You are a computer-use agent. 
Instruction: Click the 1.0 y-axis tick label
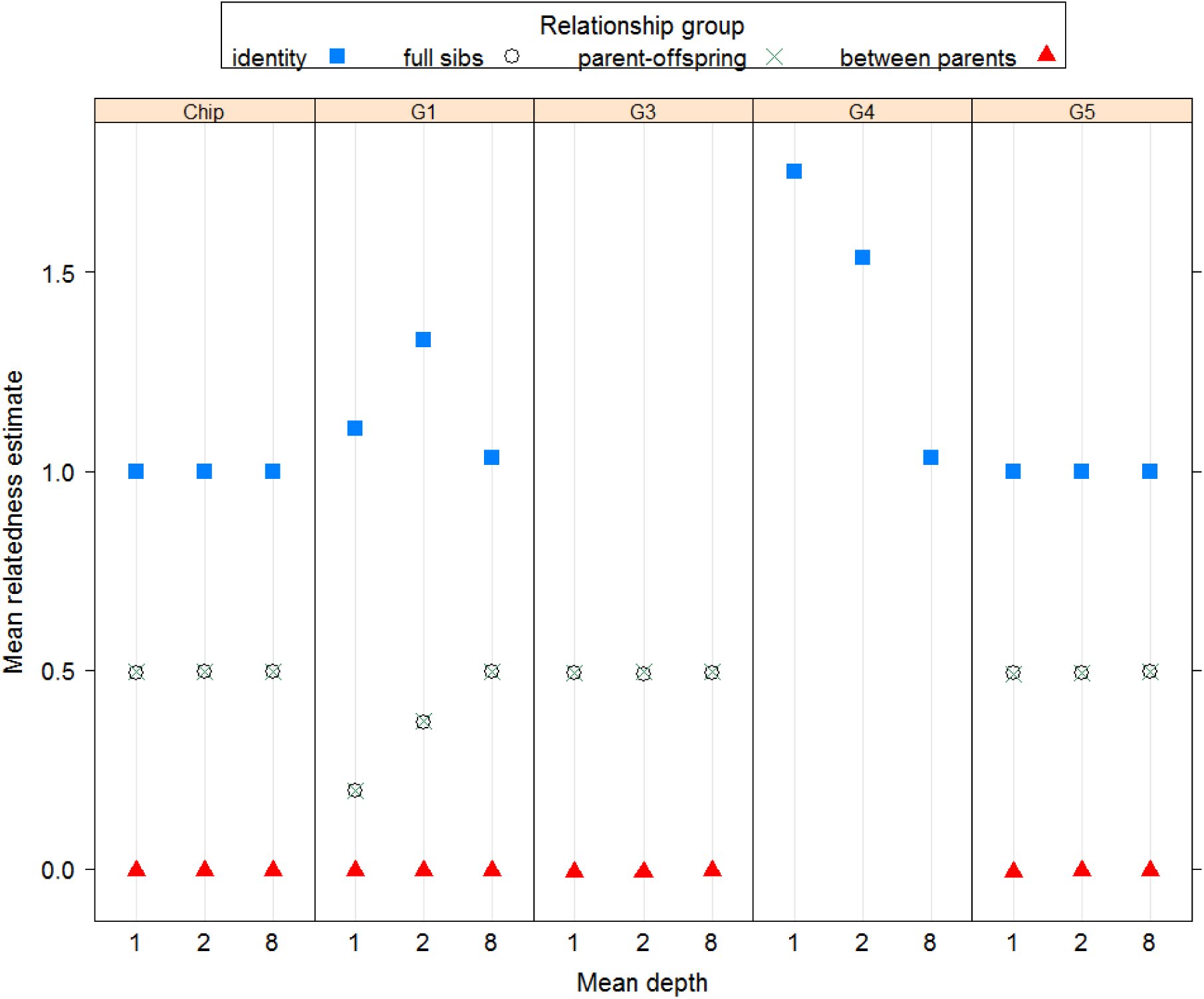coord(57,473)
